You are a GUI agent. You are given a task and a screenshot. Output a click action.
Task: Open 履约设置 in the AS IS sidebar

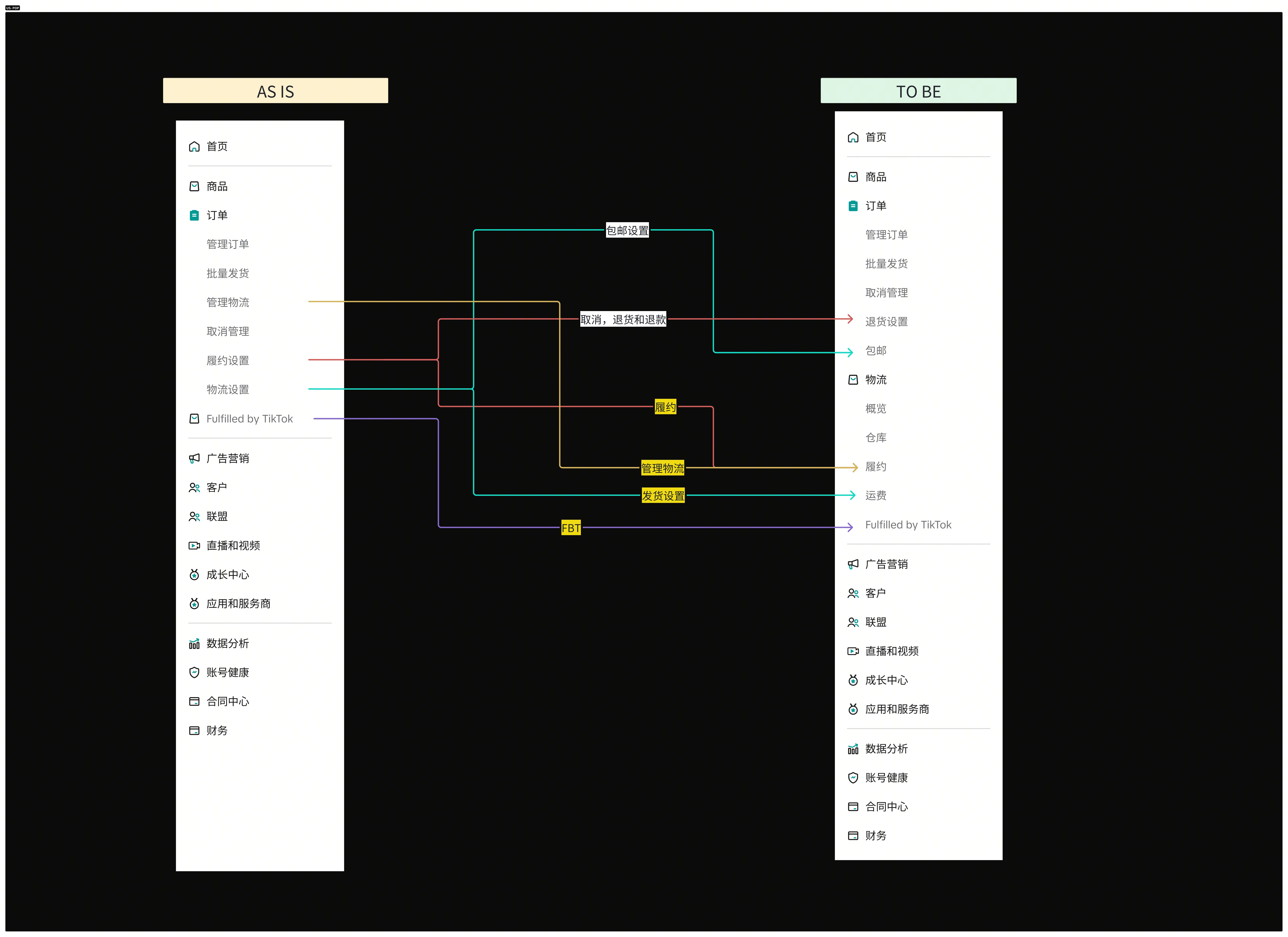point(228,361)
